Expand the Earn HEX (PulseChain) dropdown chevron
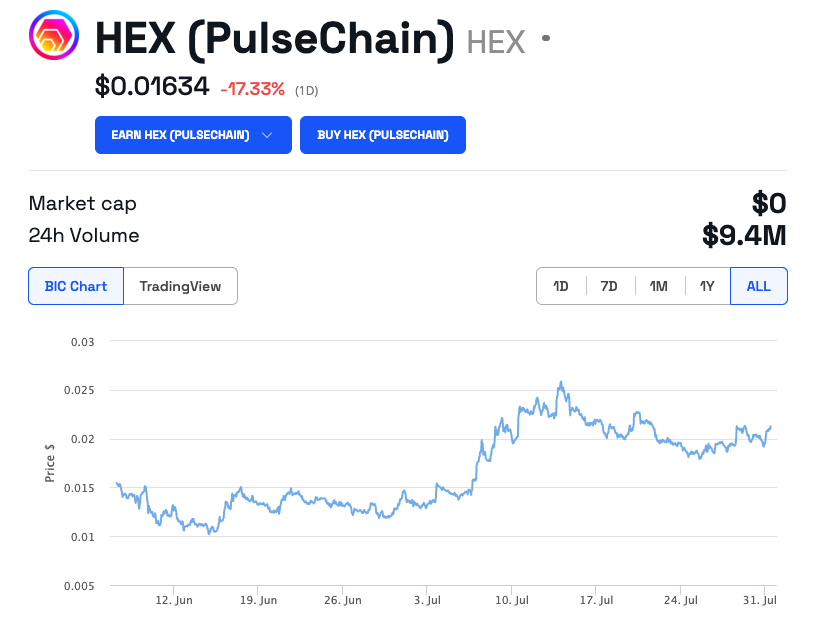Screen dimensions: 833x642 (x=267, y=135)
